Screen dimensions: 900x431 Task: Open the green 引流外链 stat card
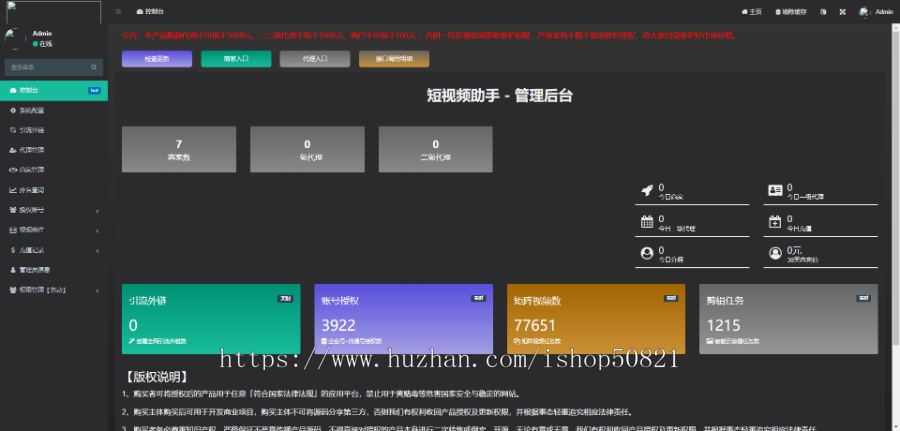tap(211, 319)
